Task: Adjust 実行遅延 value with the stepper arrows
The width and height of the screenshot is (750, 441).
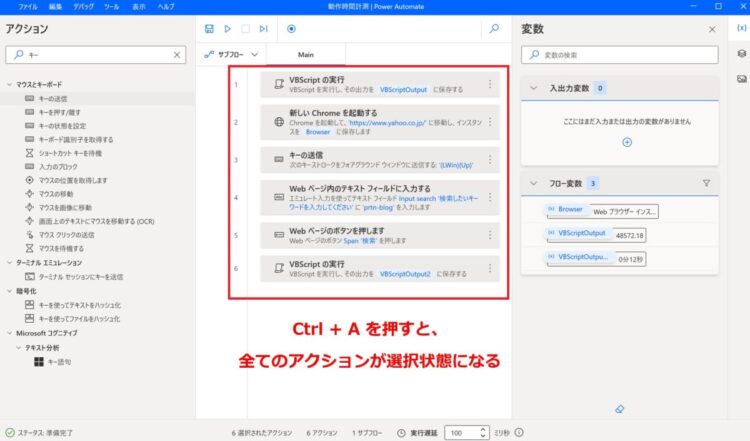Action: (483, 432)
